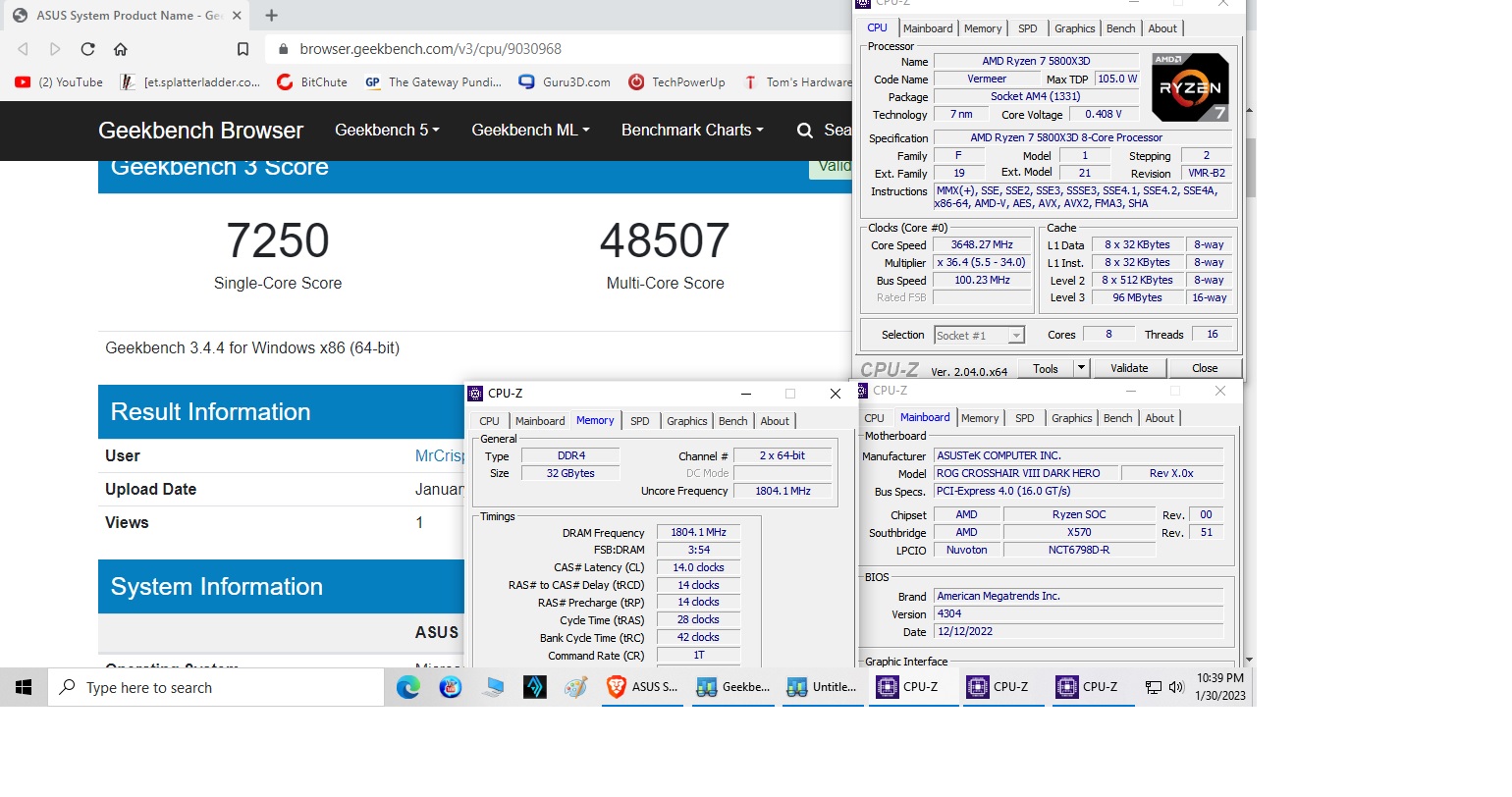
Task: Click the CAS# Latency value 14.0 clocks
Action: 698,568
